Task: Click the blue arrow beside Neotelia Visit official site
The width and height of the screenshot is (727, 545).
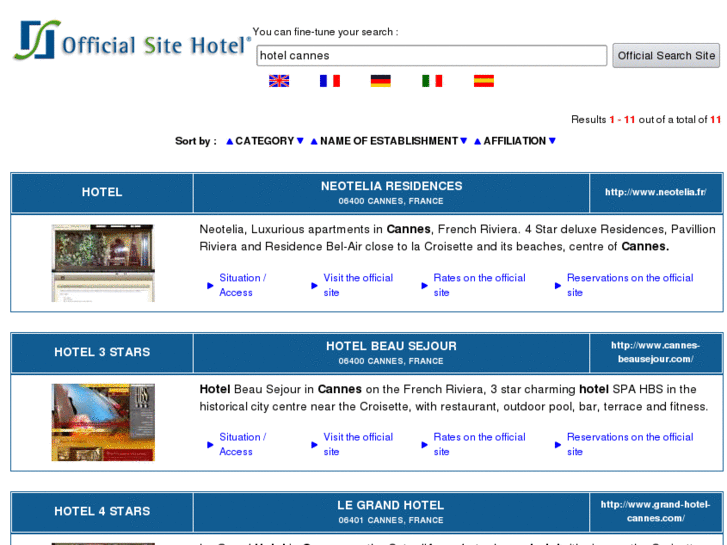Action: [x=314, y=286]
